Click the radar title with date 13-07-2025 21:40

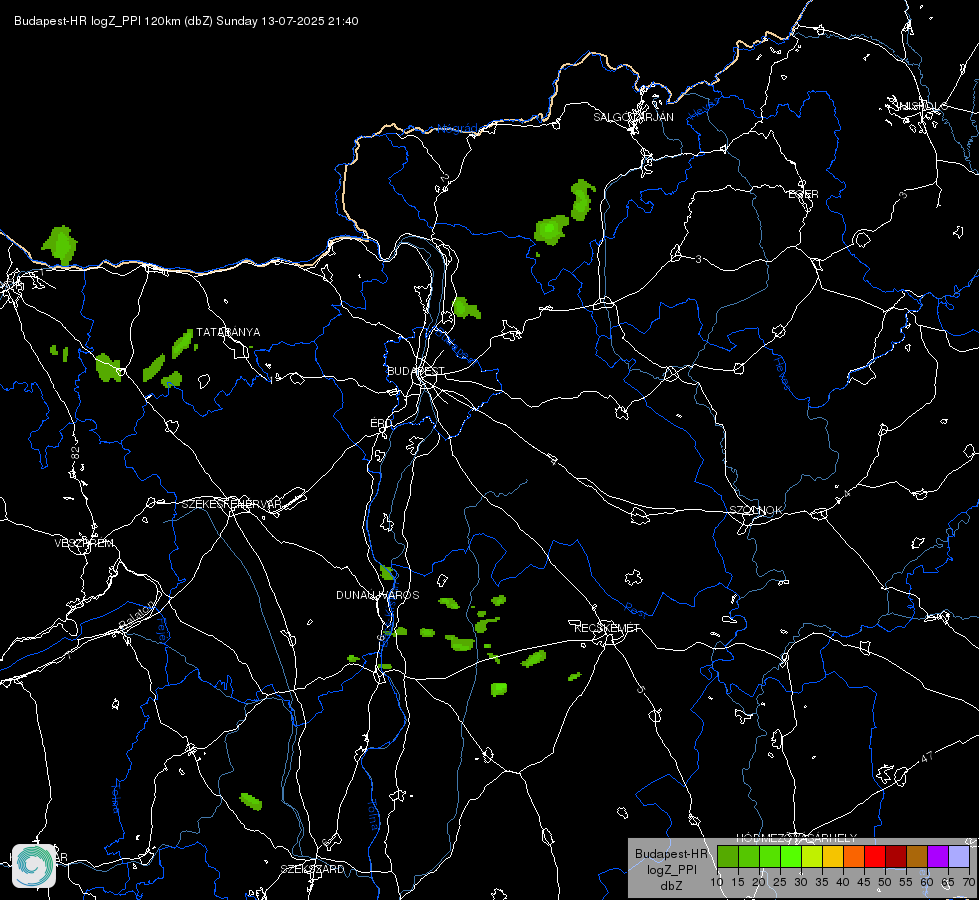(186, 21)
